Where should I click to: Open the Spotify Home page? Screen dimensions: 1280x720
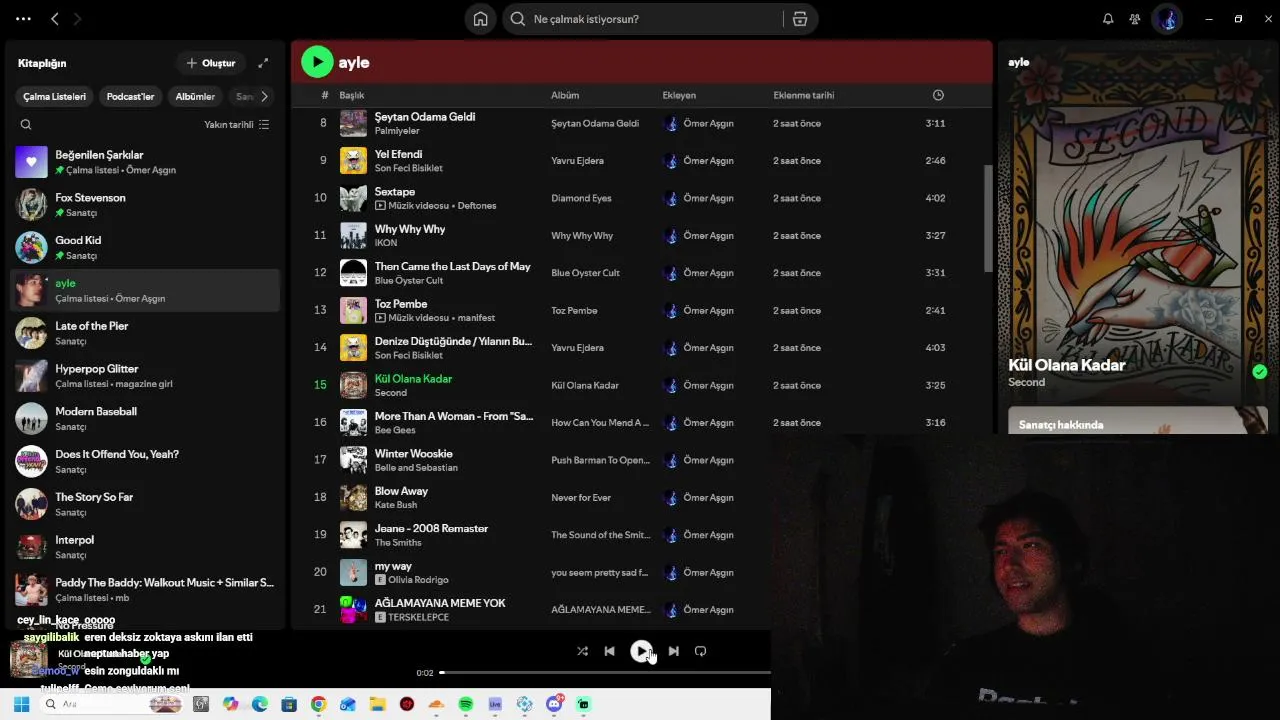coord(481,19)
